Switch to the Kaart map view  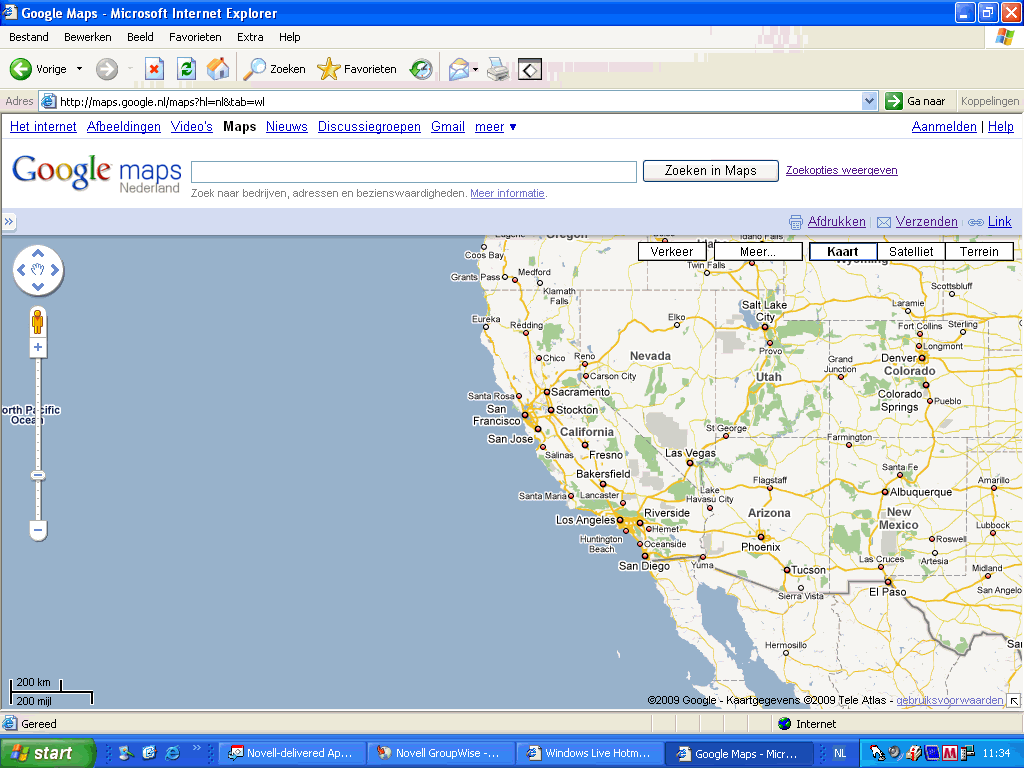point(842,251)
